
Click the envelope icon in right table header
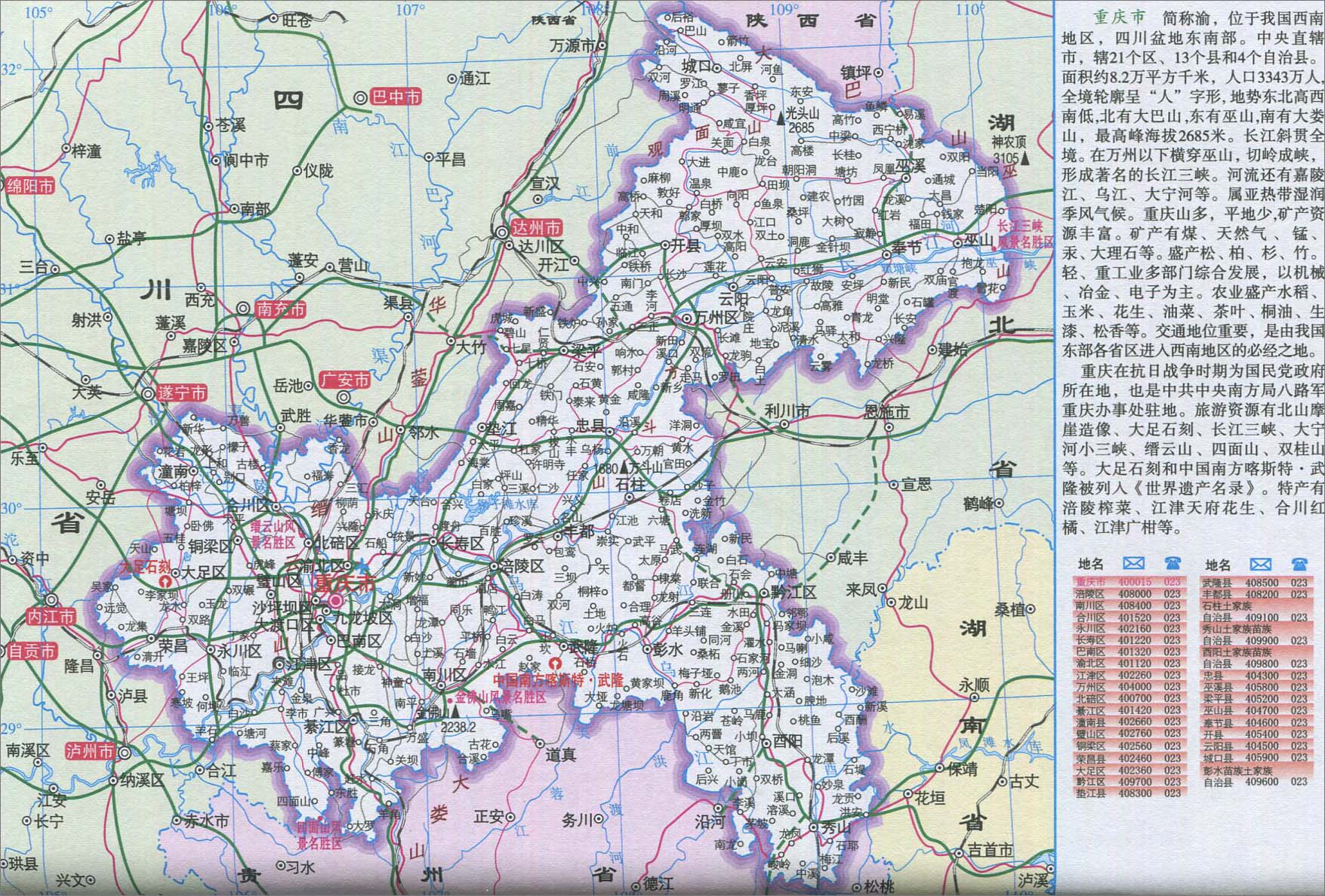pos(1260,563)
